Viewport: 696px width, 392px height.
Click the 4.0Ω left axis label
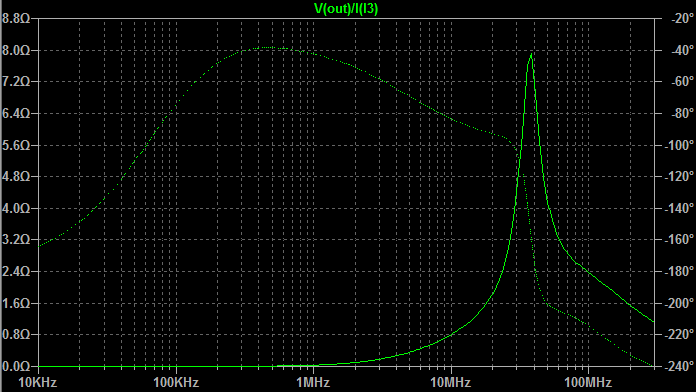pyautogui.click(x=16, y=208)
